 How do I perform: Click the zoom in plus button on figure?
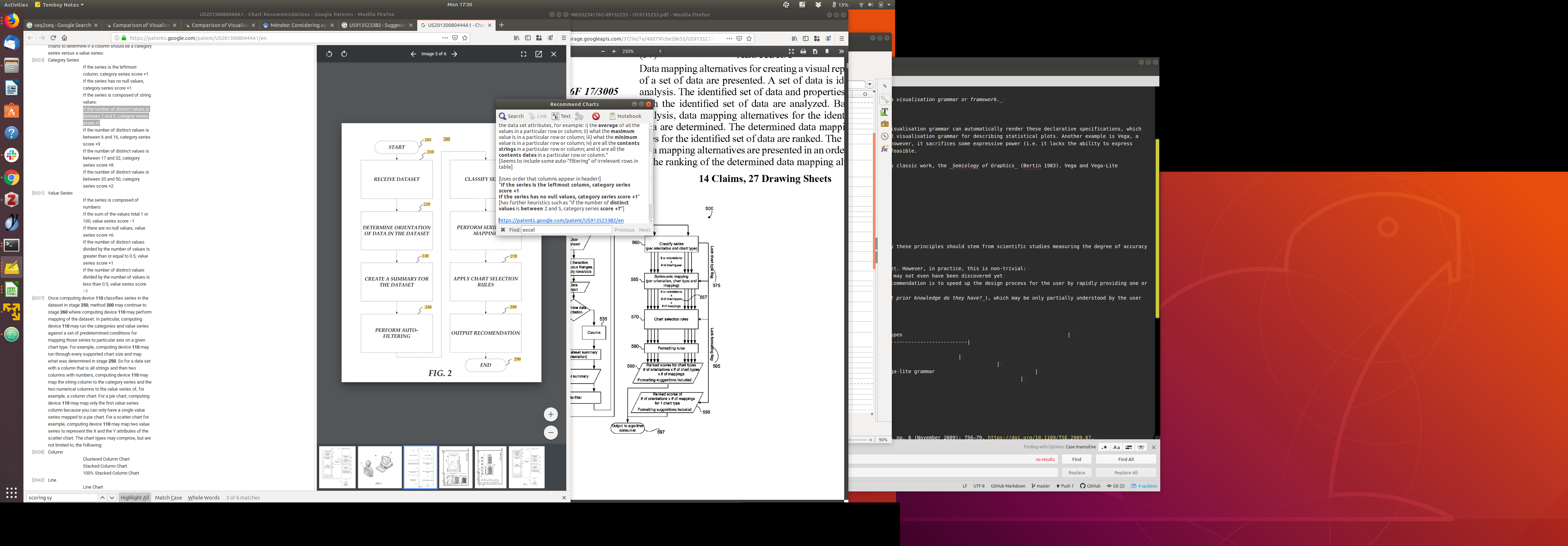point(550,414)
